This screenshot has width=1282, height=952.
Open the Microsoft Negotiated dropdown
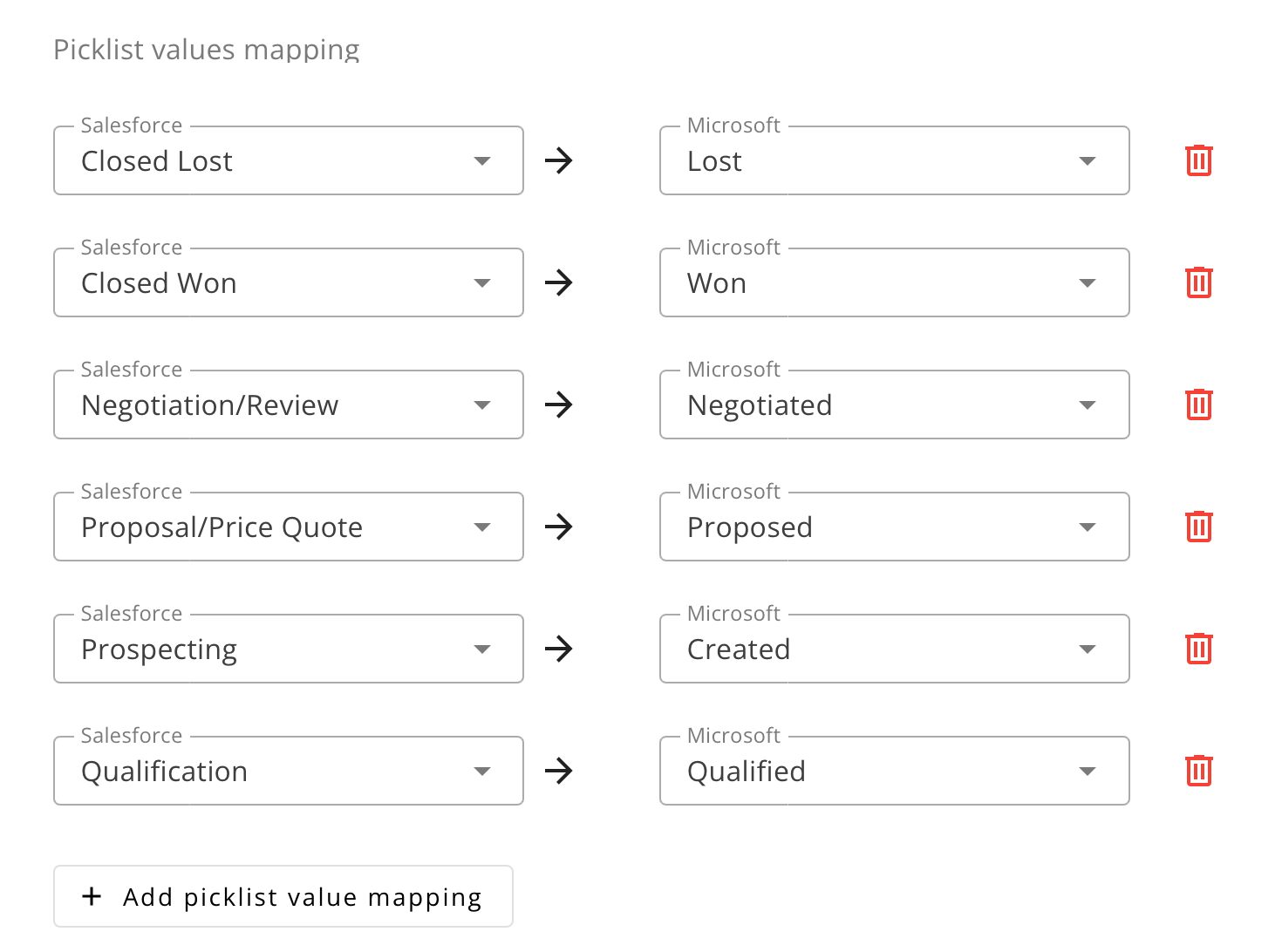click(1087, 405)
